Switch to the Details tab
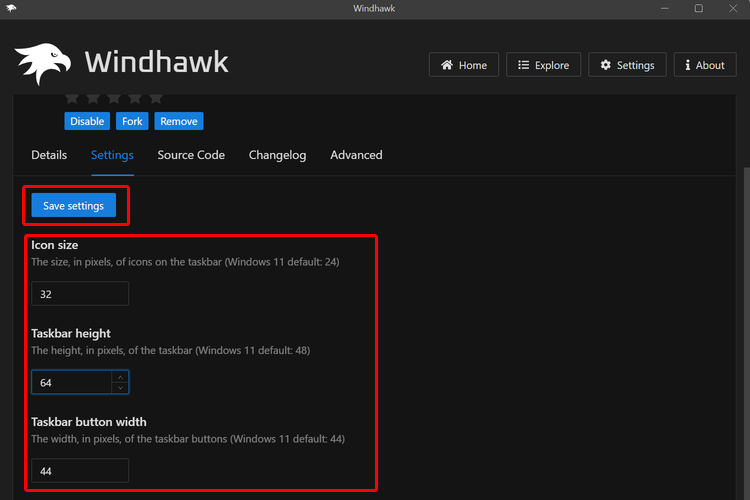 tap(49, 155)
